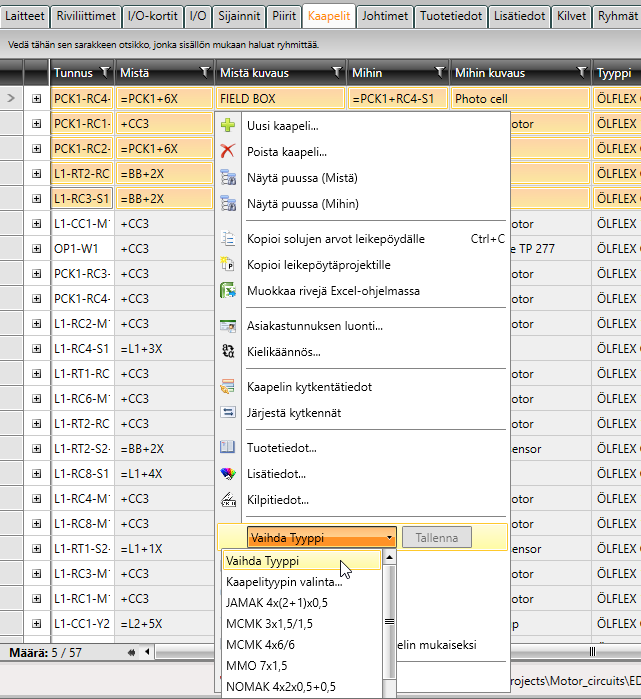Switch to the Johtimet tab
This screenshot has width=641, height=699.
[385, 17]
